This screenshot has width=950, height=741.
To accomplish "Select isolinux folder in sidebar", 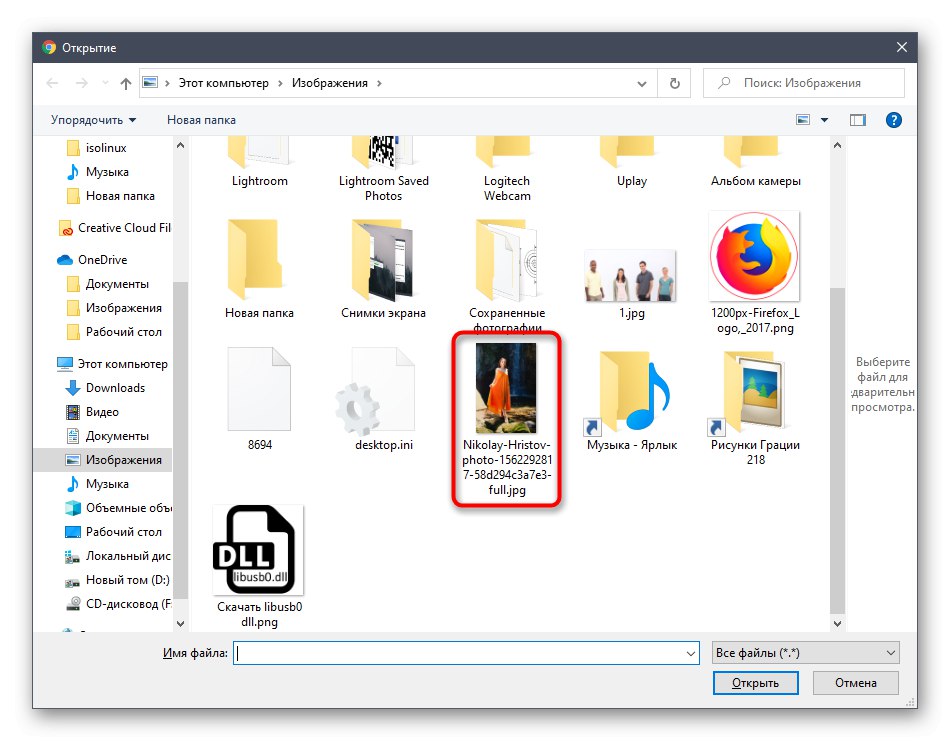I will pyautogui.click(x=97, y=148).
